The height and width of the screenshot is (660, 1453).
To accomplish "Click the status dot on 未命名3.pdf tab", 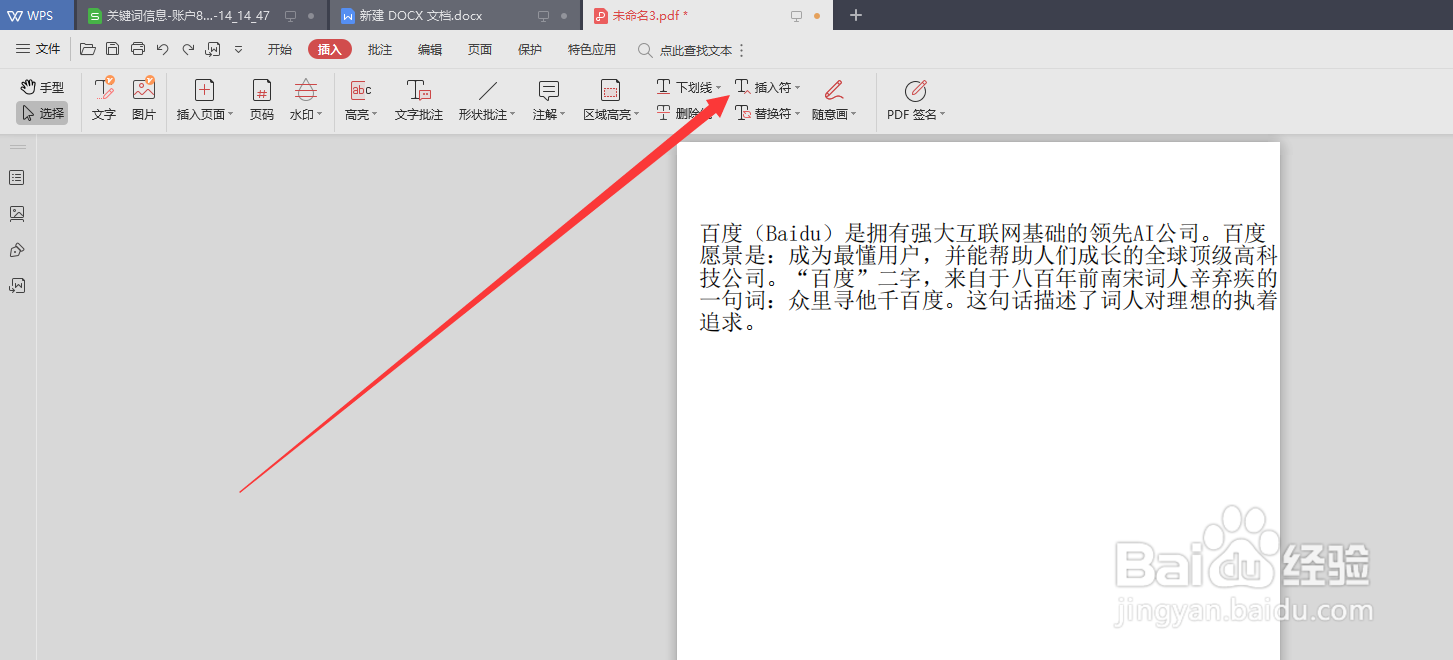I will point(817,16).
